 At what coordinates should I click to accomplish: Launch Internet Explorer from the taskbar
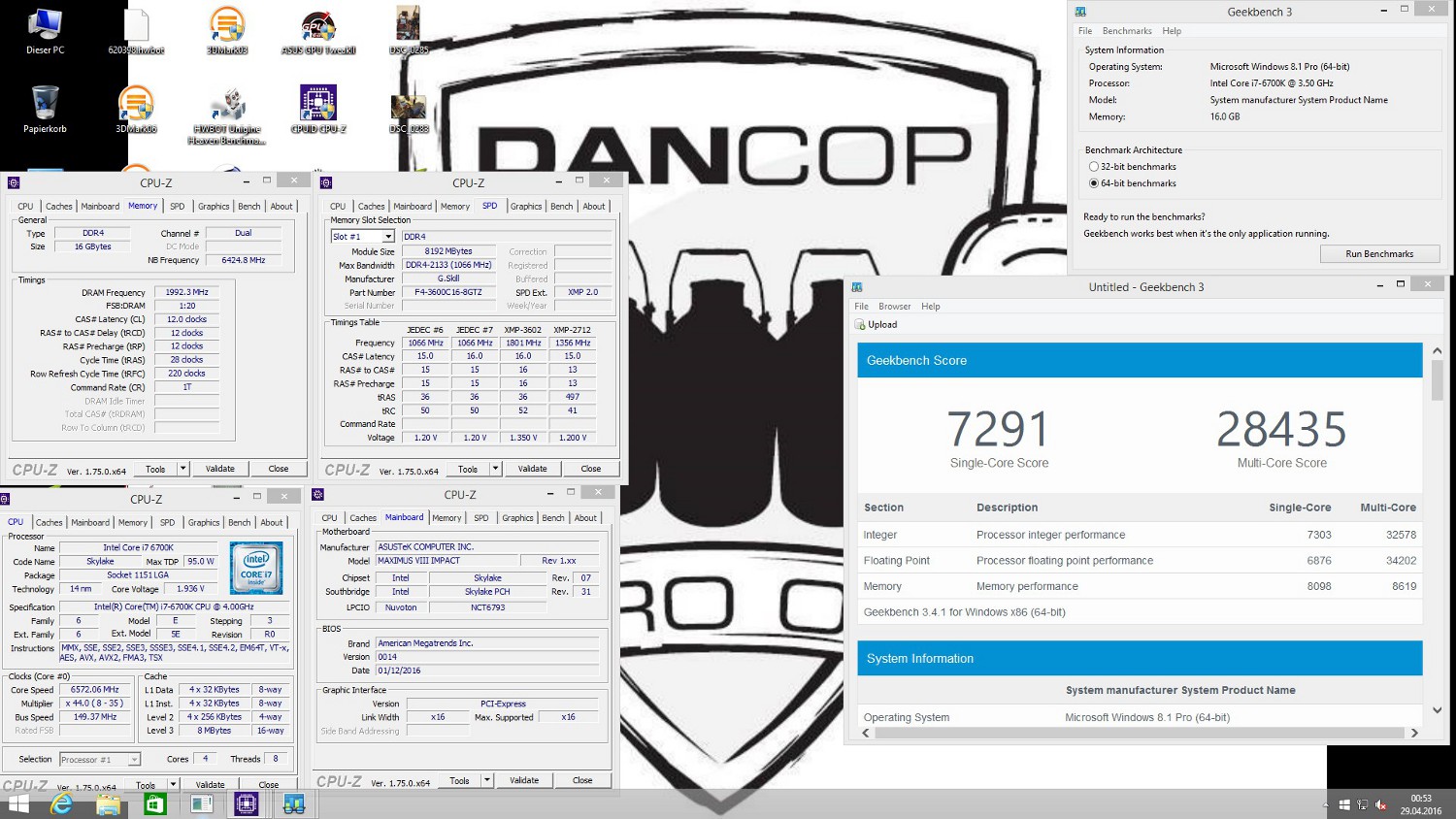click(62, 804)
